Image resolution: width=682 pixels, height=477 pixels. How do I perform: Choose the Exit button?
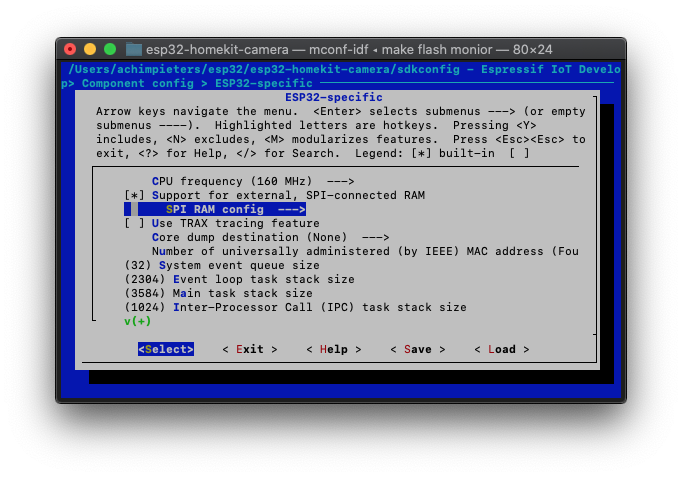point(250,349)
